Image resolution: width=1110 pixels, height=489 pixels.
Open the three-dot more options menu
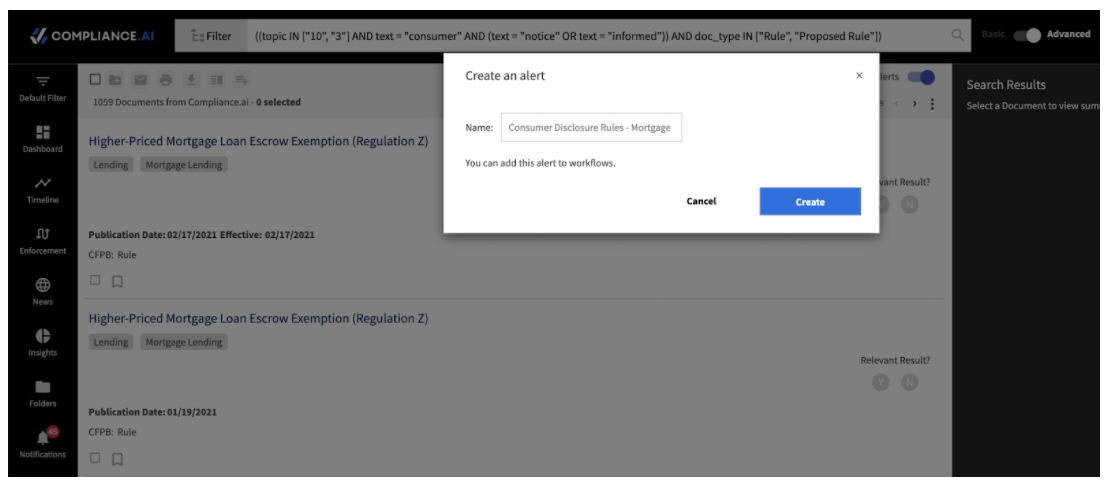[x=932, y=104]
